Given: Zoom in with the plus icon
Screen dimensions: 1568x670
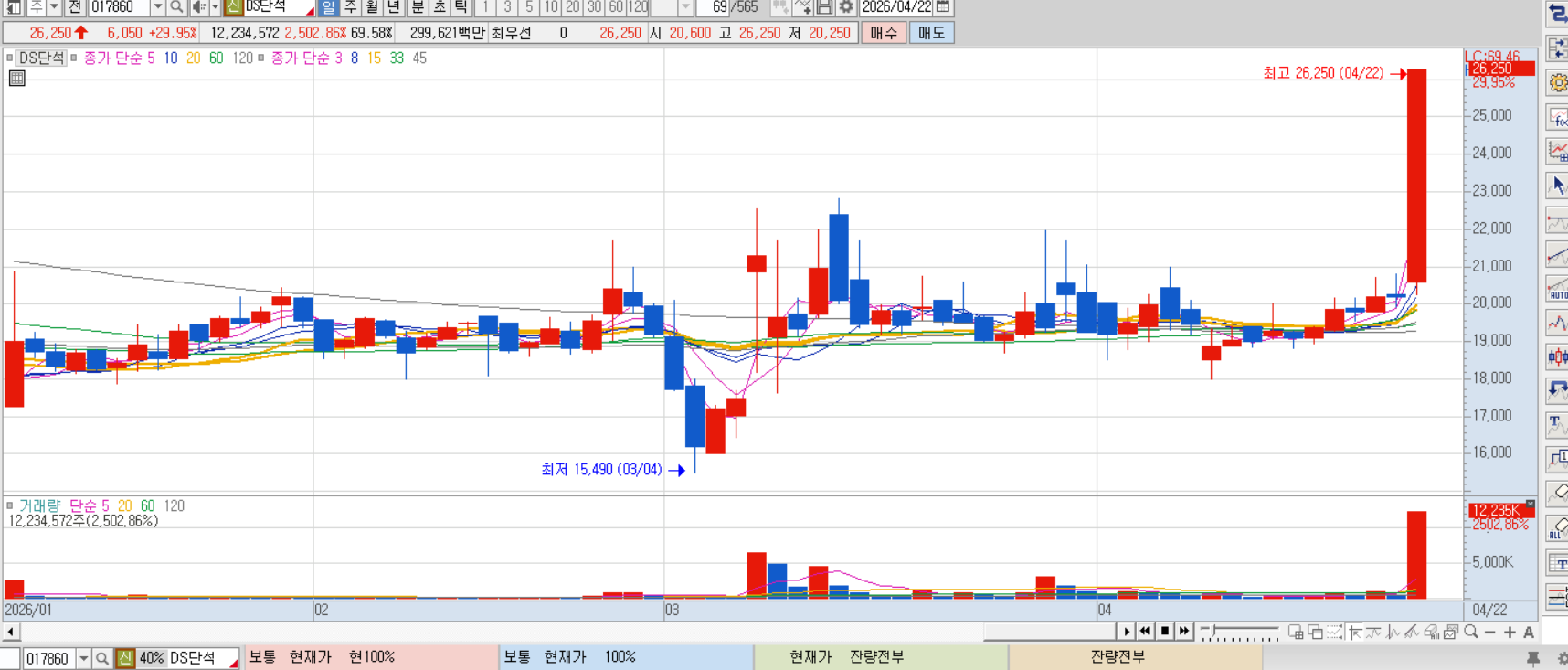Looking at the screenshot, I should (1510, 633).
